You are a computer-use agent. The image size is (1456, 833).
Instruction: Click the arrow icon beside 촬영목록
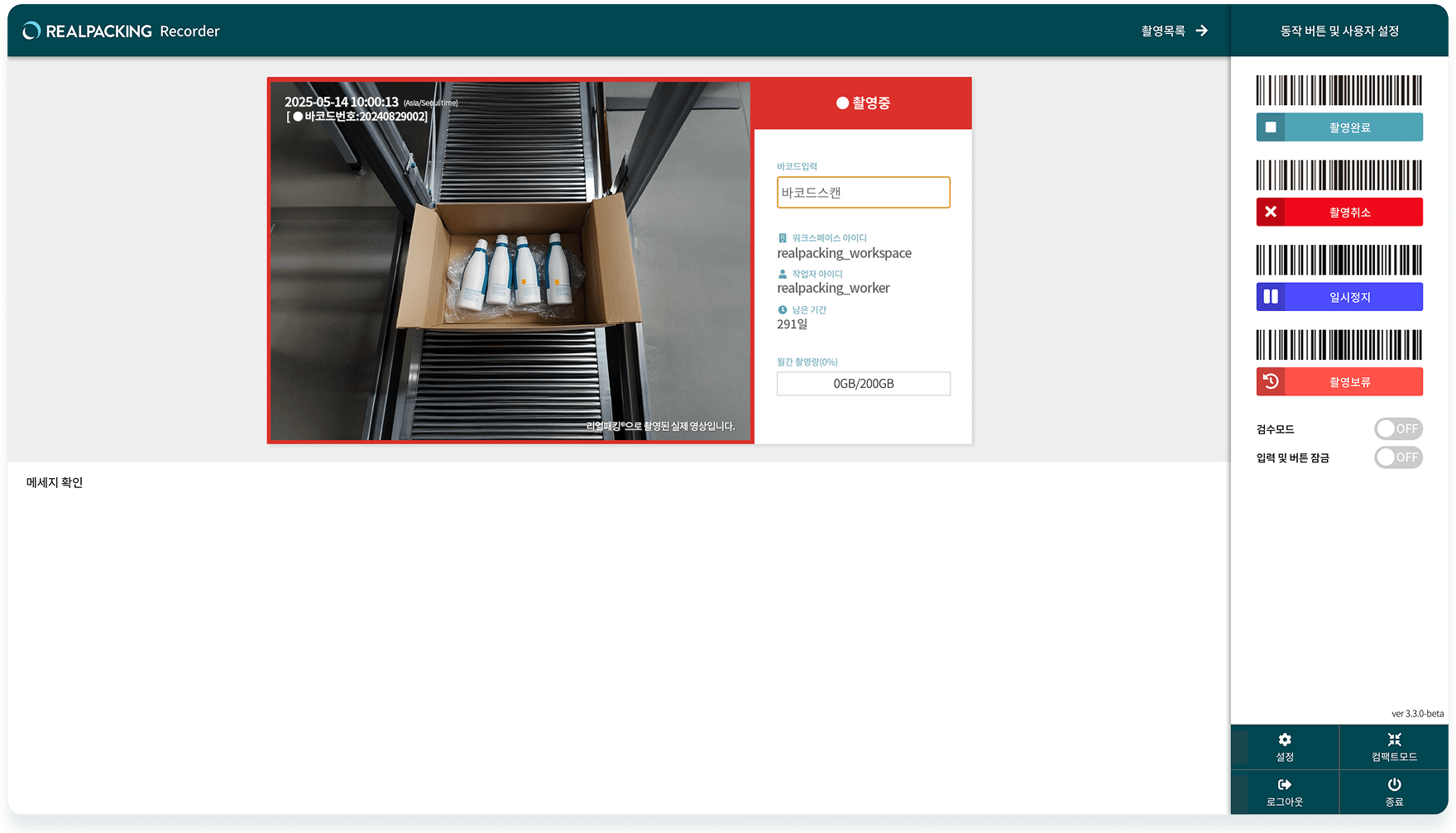tap(1201, 31)
